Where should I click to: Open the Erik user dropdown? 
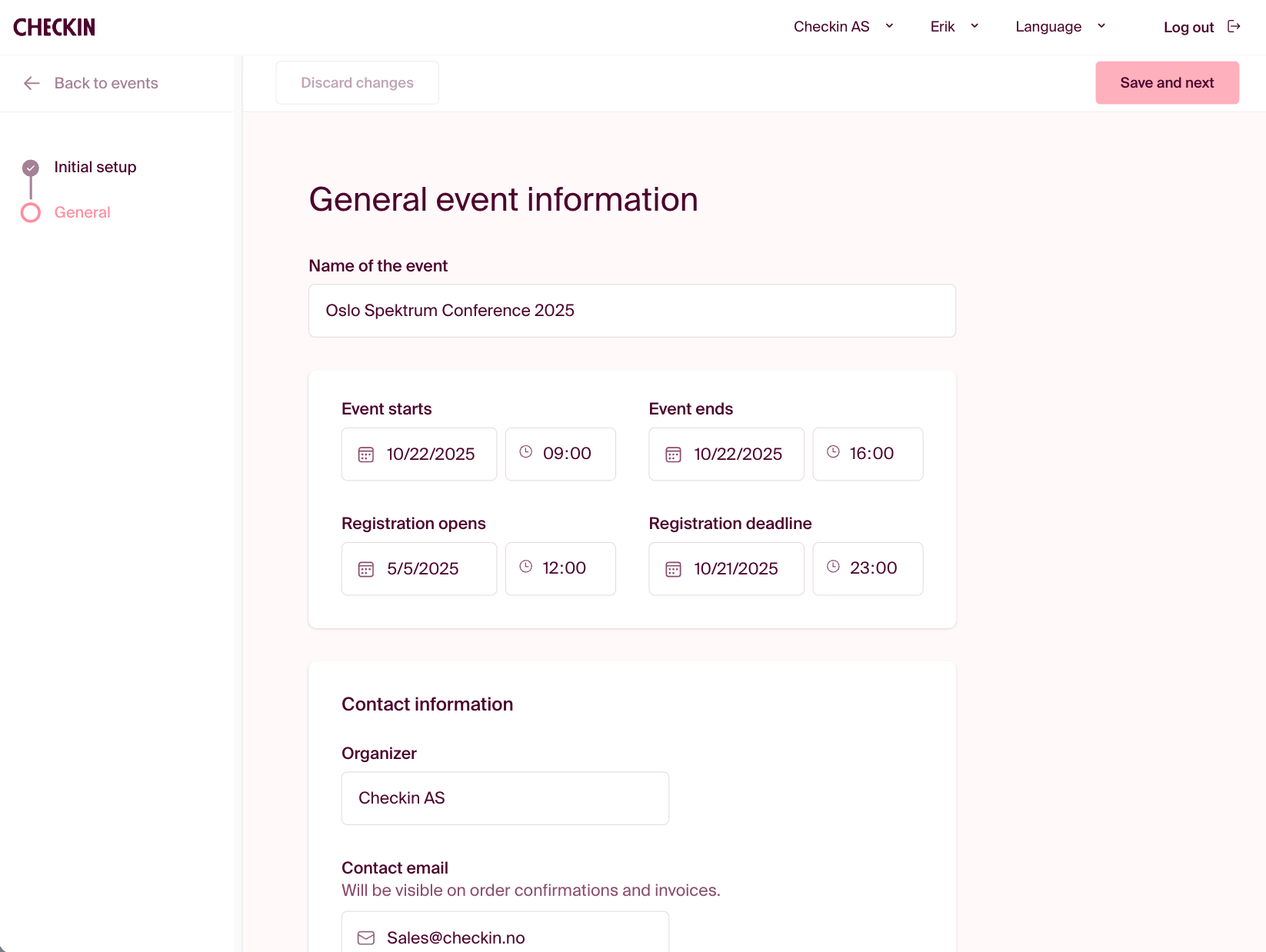coord(954,27)
